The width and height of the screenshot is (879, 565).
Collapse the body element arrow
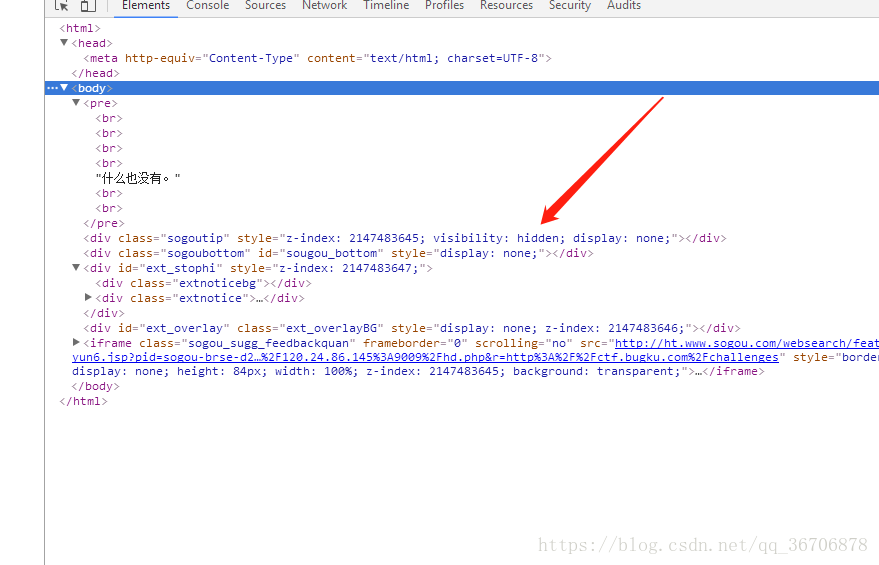(64, 87)
